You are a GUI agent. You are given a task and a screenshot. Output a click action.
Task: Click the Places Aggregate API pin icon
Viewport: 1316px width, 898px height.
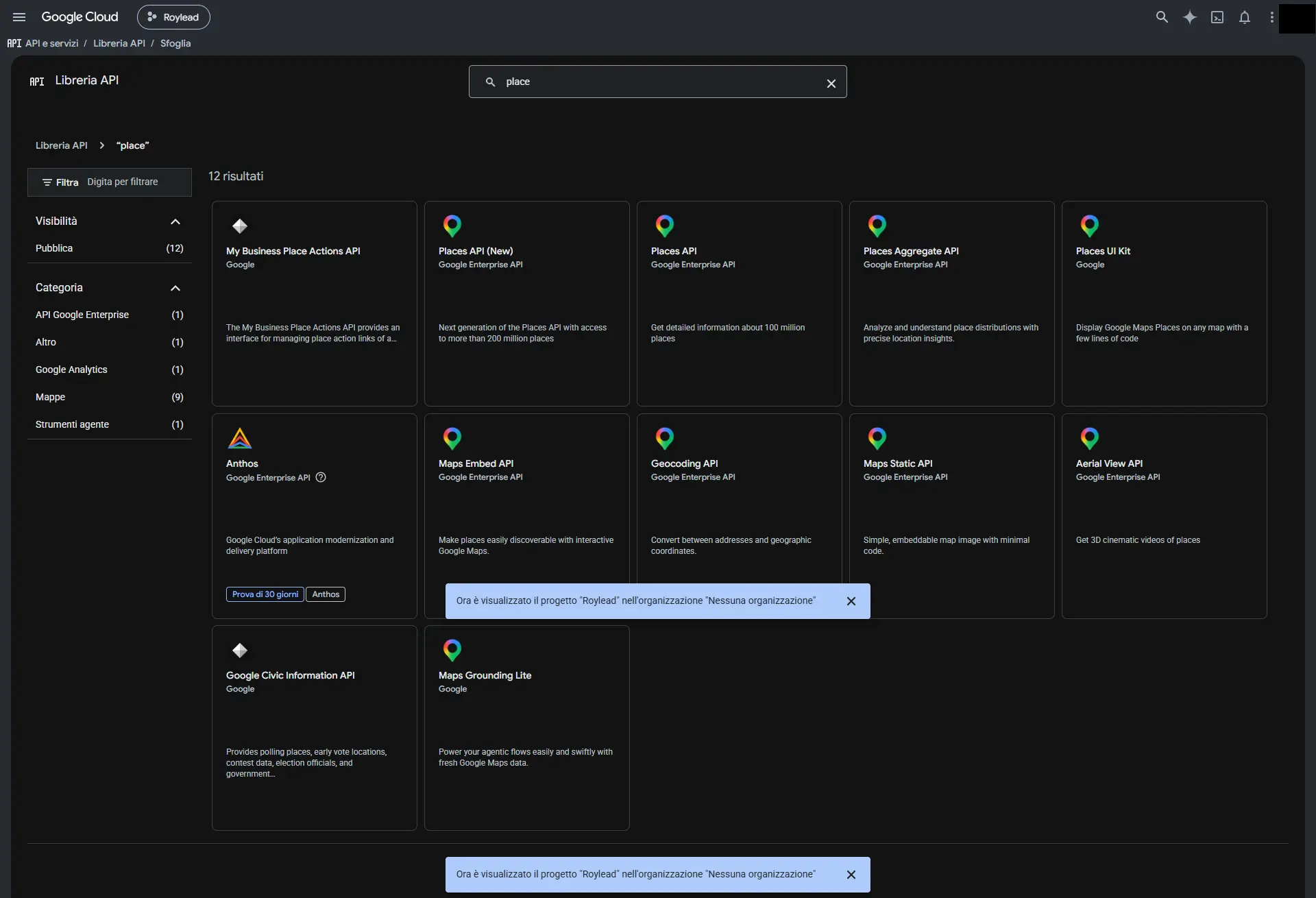coord(877,226)
